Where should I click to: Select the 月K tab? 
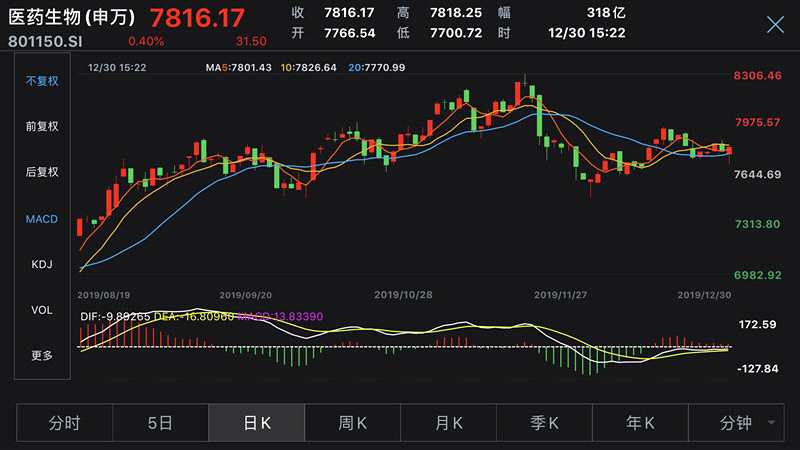coord(448,423)
